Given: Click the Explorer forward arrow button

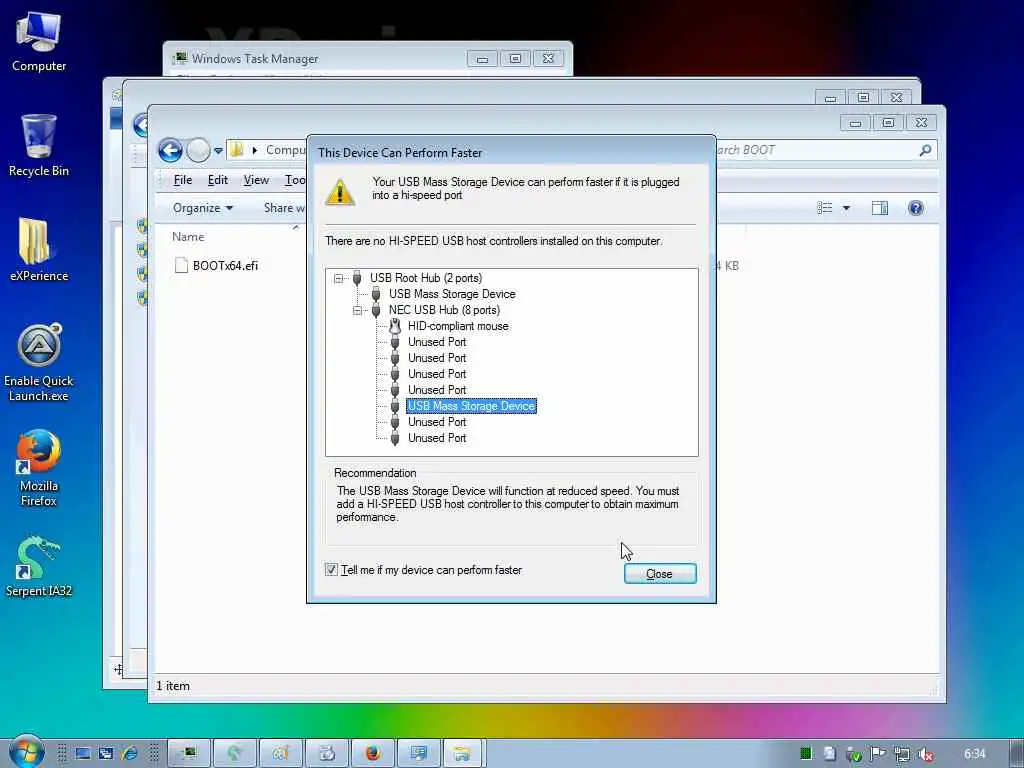Looking at the screenshot, I should pyautogui.click(x=199, y=150).
